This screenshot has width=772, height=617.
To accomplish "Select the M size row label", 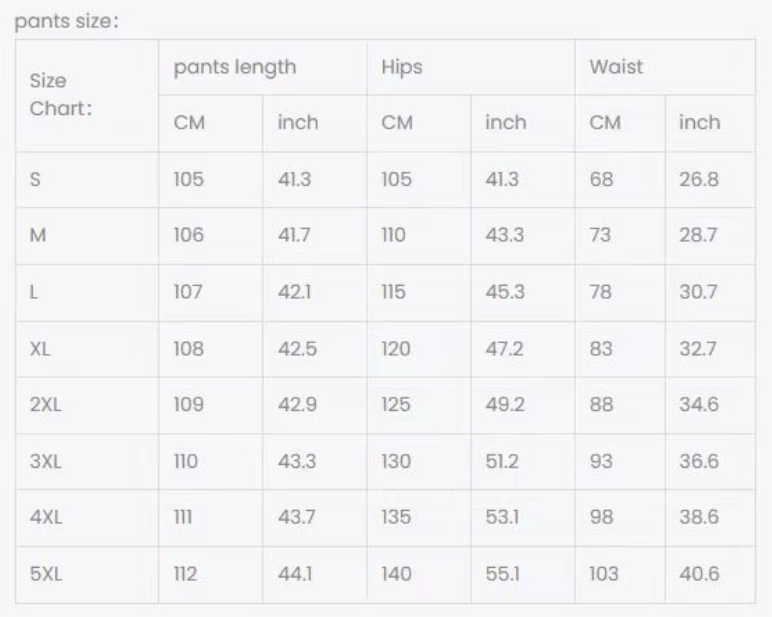I will (87, 236).
